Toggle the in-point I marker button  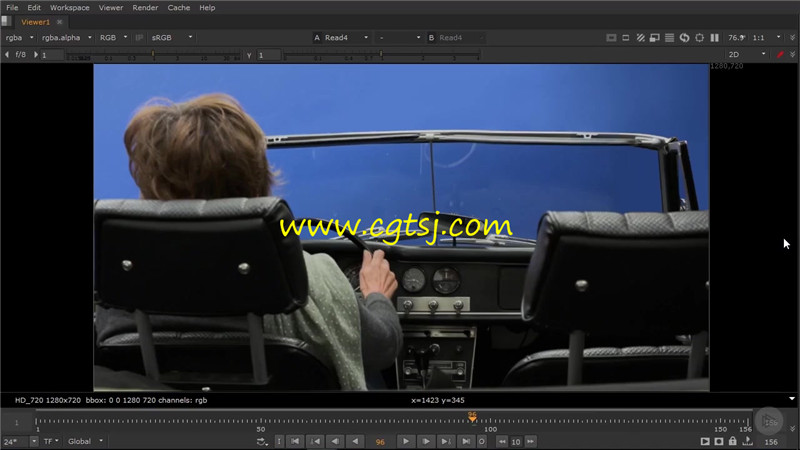279,442
